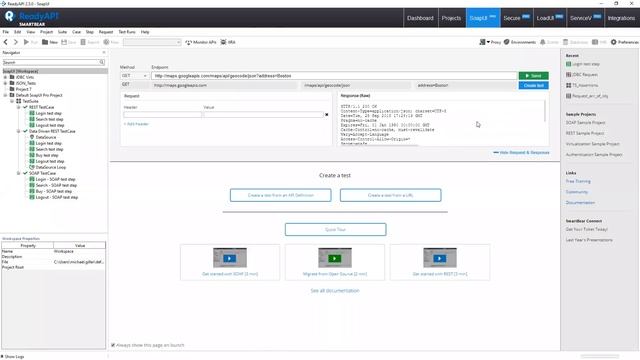Screen dimensions: 640x360
Task: Click the back navigation arrow in toolbar
Action: pos(6,42)
